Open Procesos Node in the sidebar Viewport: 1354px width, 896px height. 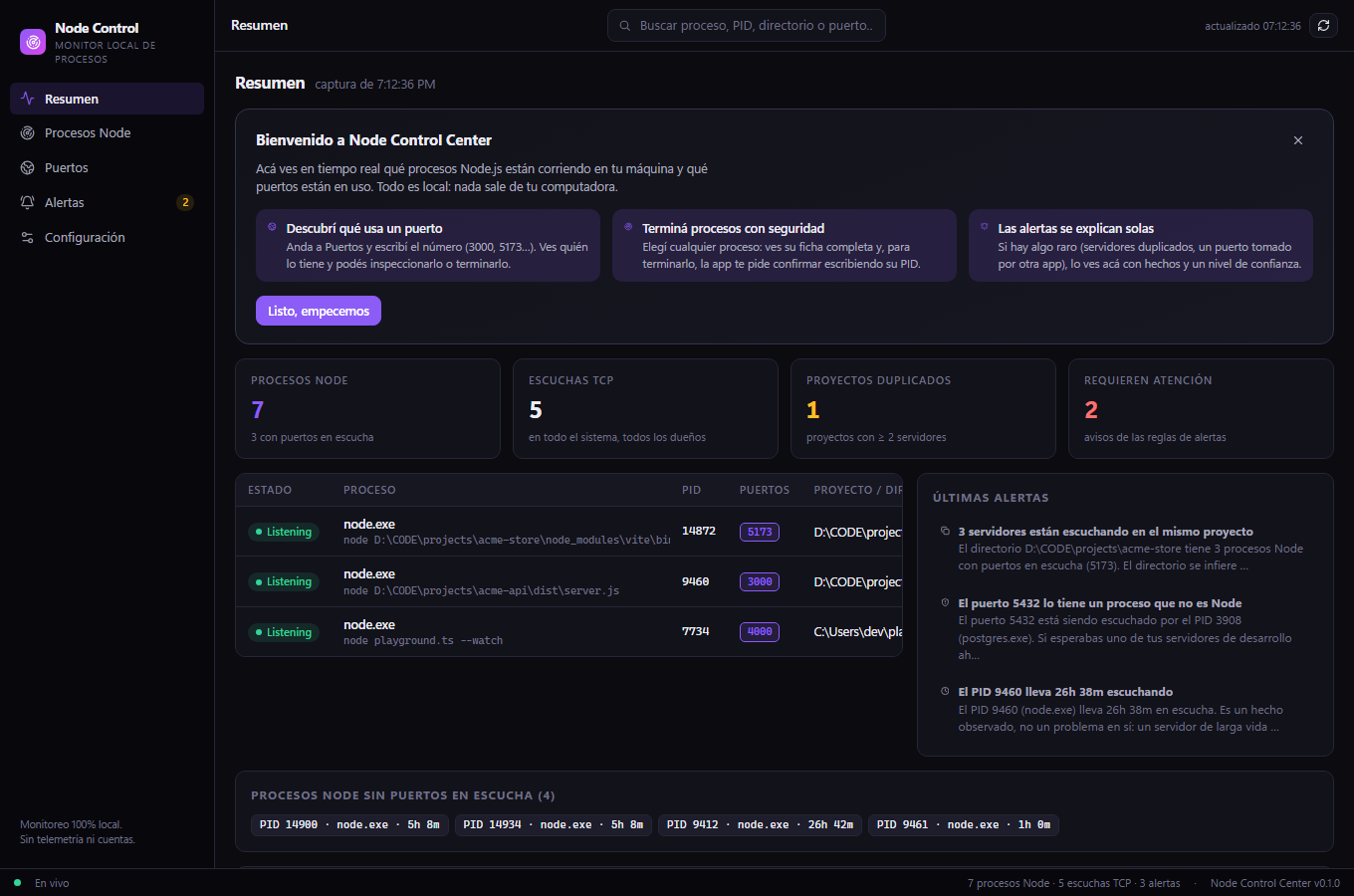[x=107, y=132]
